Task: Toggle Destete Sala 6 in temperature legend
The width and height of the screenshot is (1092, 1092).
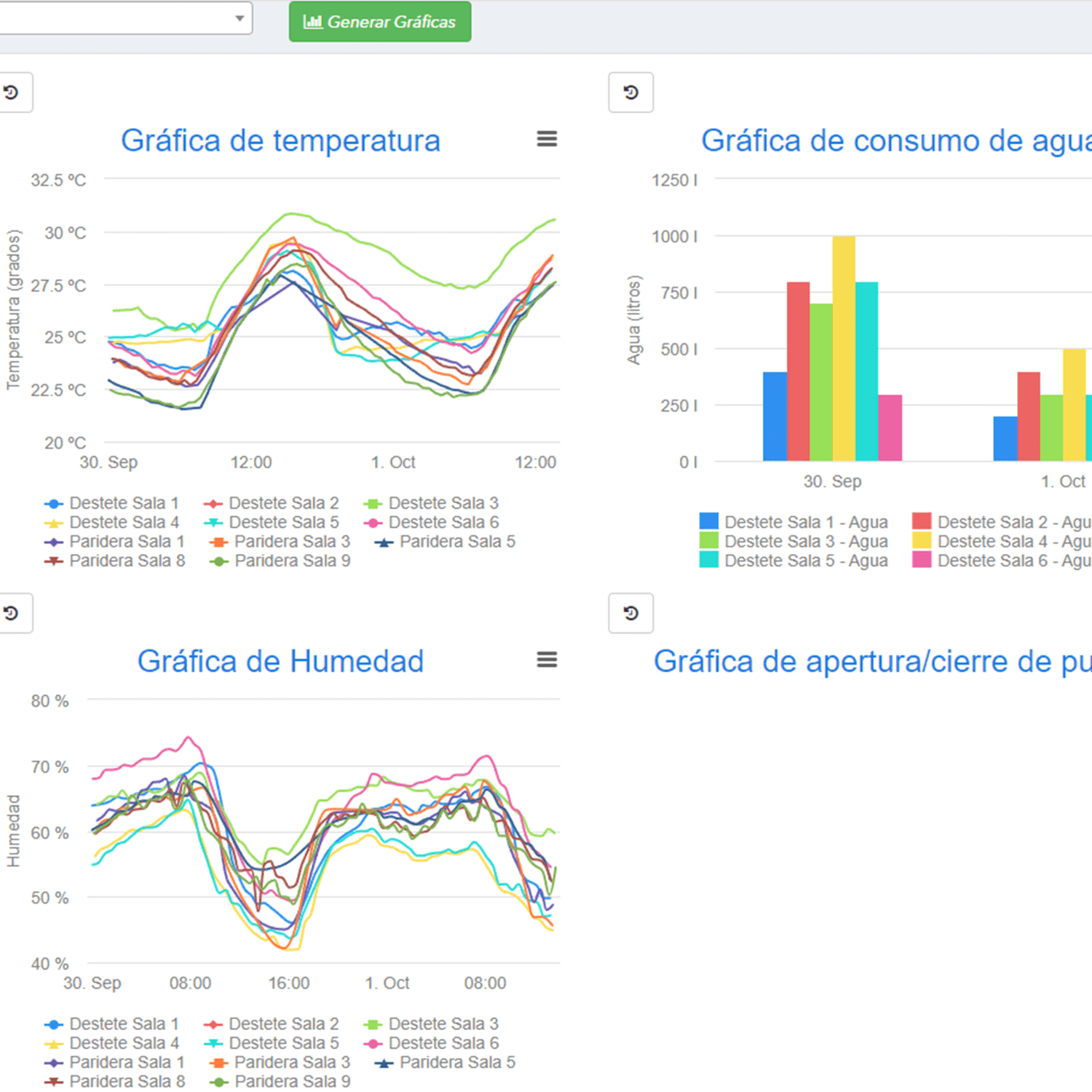Action: click(431, 523)
